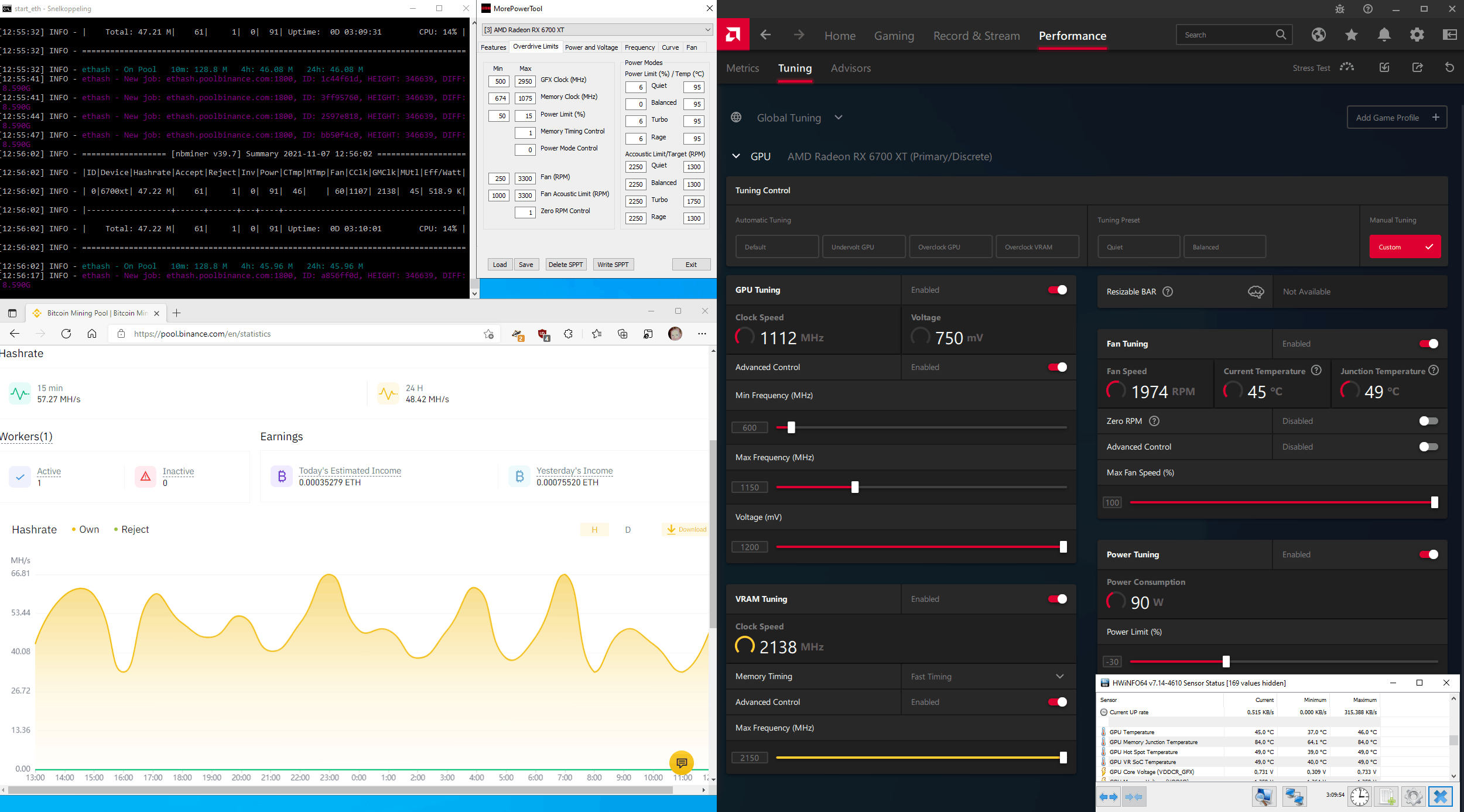Toggle Power Tuning switch
The image size is (1464, 812).
[1429, 554]
